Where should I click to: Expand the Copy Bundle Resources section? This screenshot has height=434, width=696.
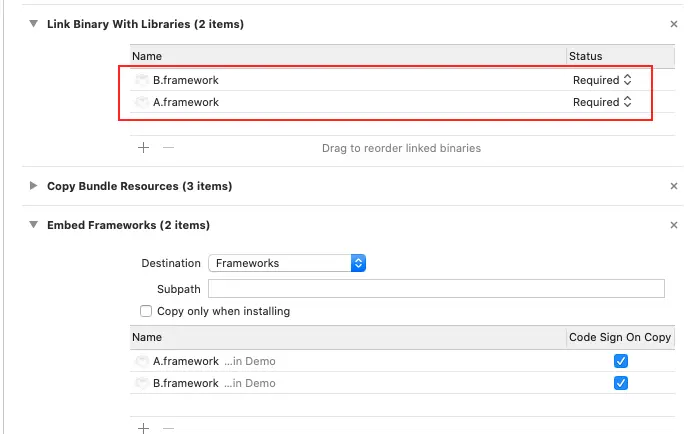34,186
